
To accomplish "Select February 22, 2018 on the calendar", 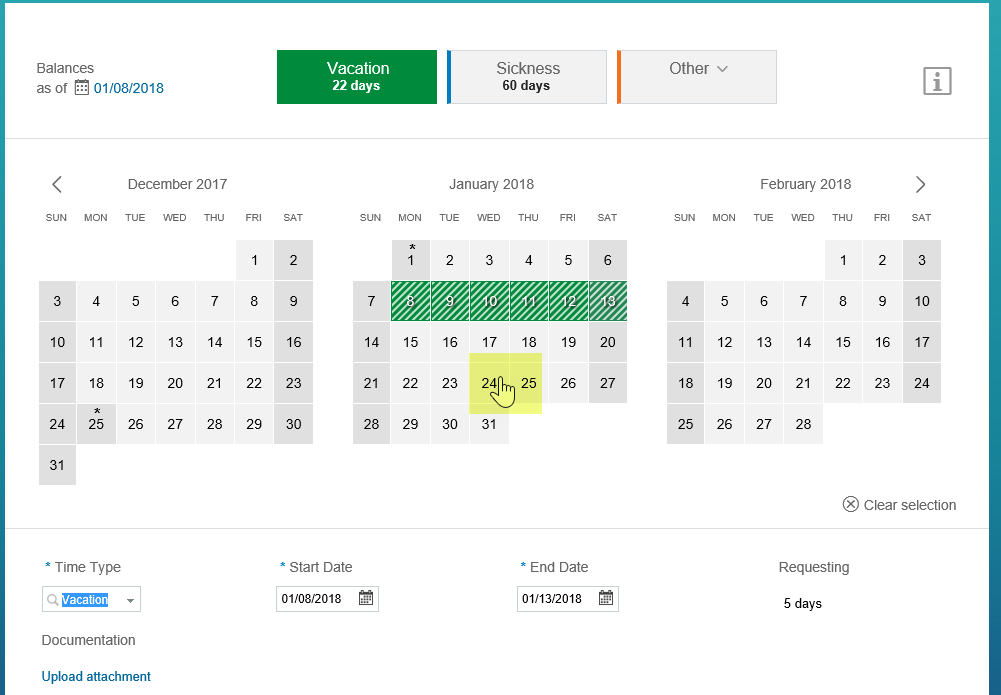I will pyautogui.click(x=843, y=383).
